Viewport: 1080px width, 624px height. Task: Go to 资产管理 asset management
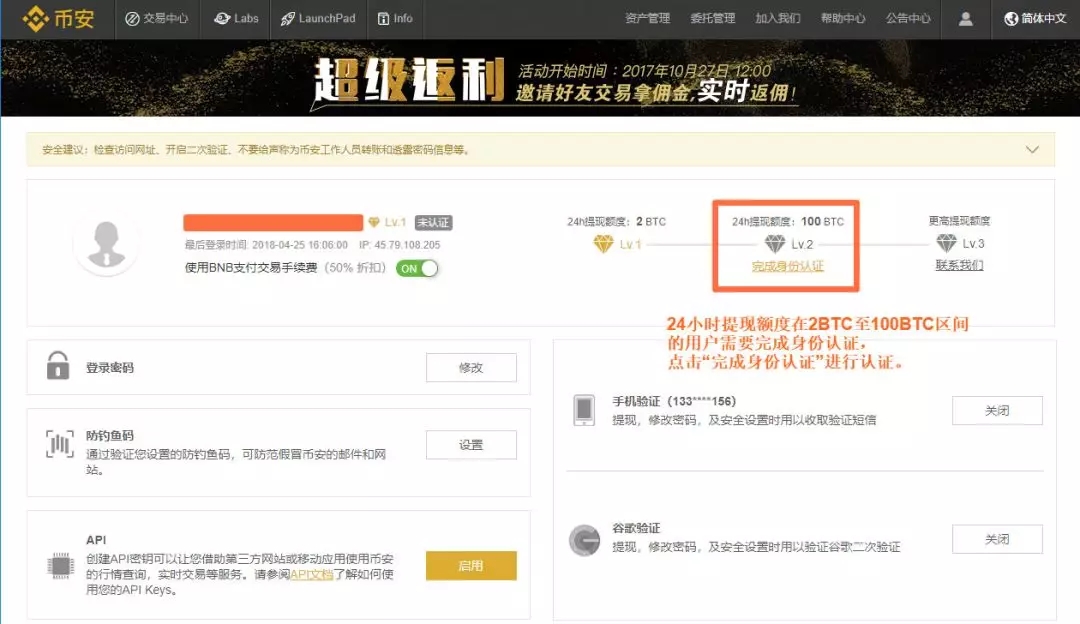pos(647,19)
